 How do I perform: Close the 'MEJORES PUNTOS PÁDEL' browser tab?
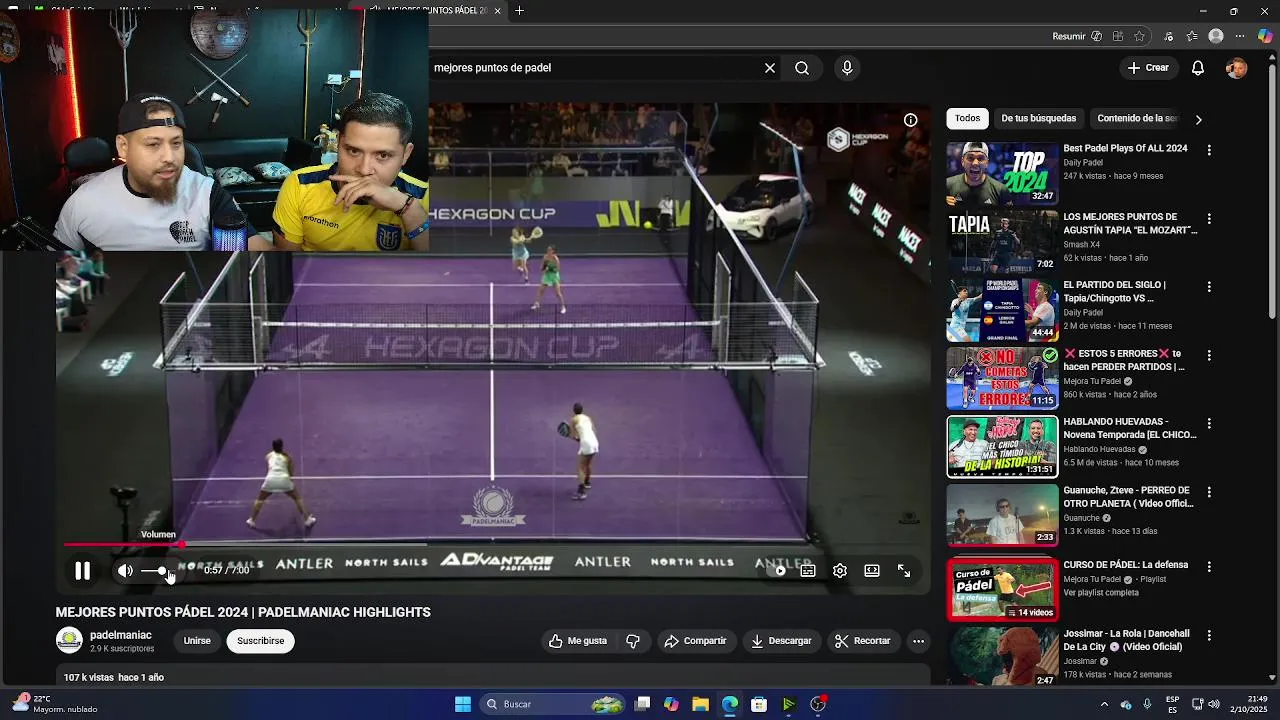[x=497, y=11]
